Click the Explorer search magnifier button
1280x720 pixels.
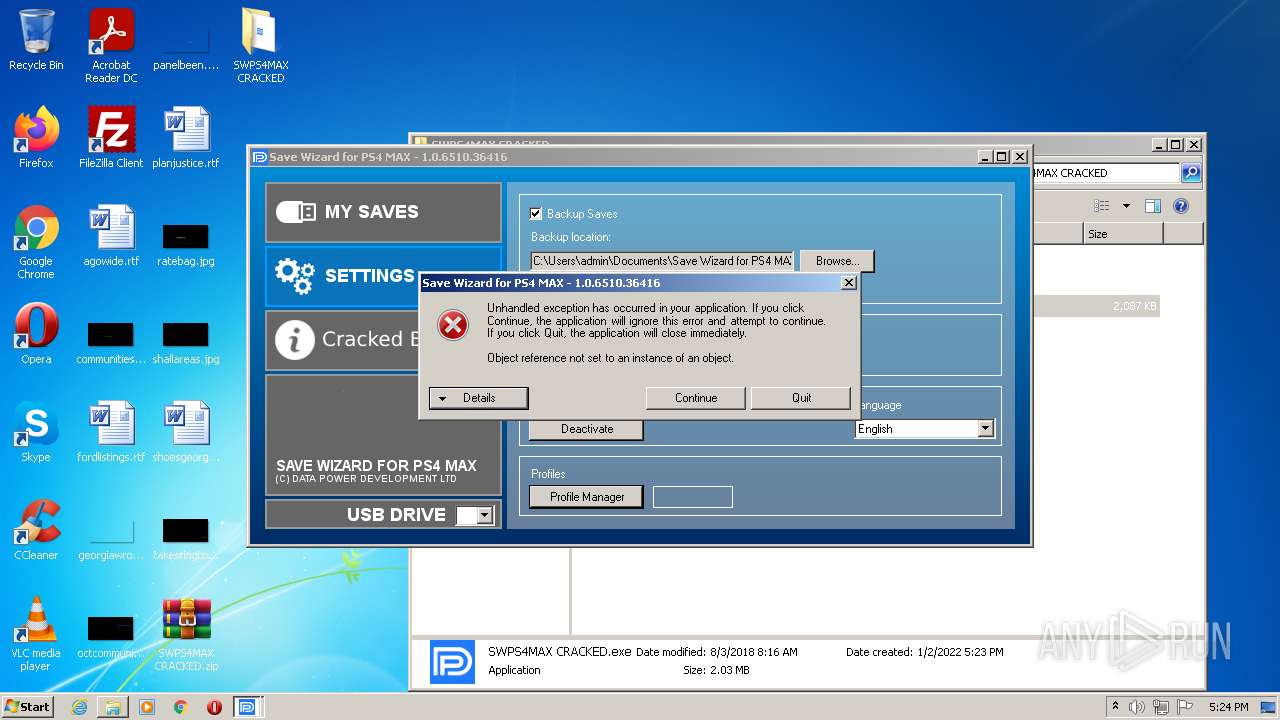coord(1191,173)
